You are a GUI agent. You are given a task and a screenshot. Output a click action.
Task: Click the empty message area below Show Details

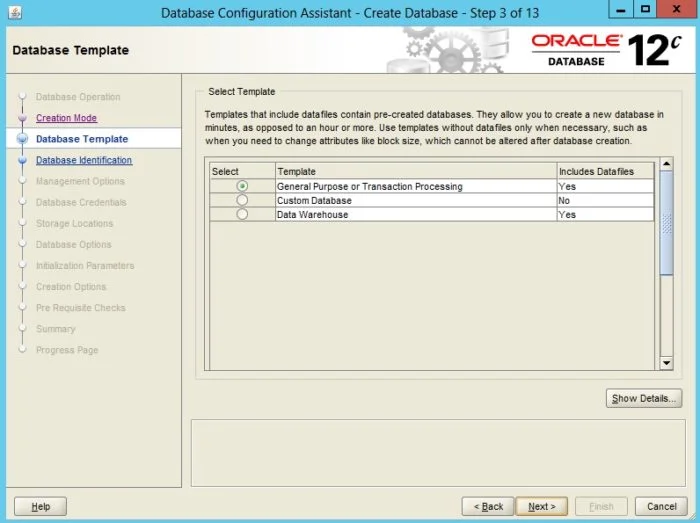point(438,452)
